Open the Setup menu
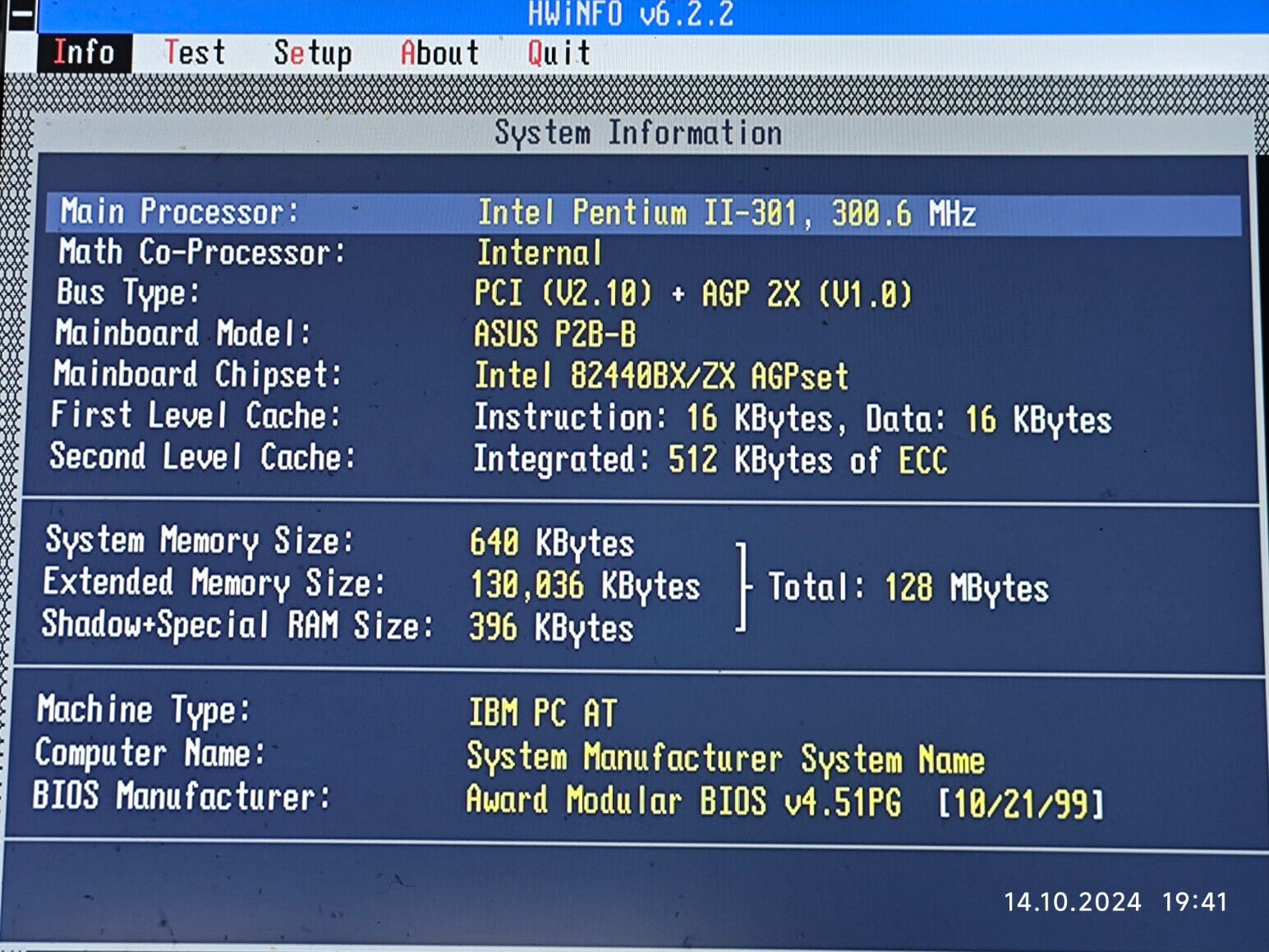 pyautogui.click(x=313, y=54)
